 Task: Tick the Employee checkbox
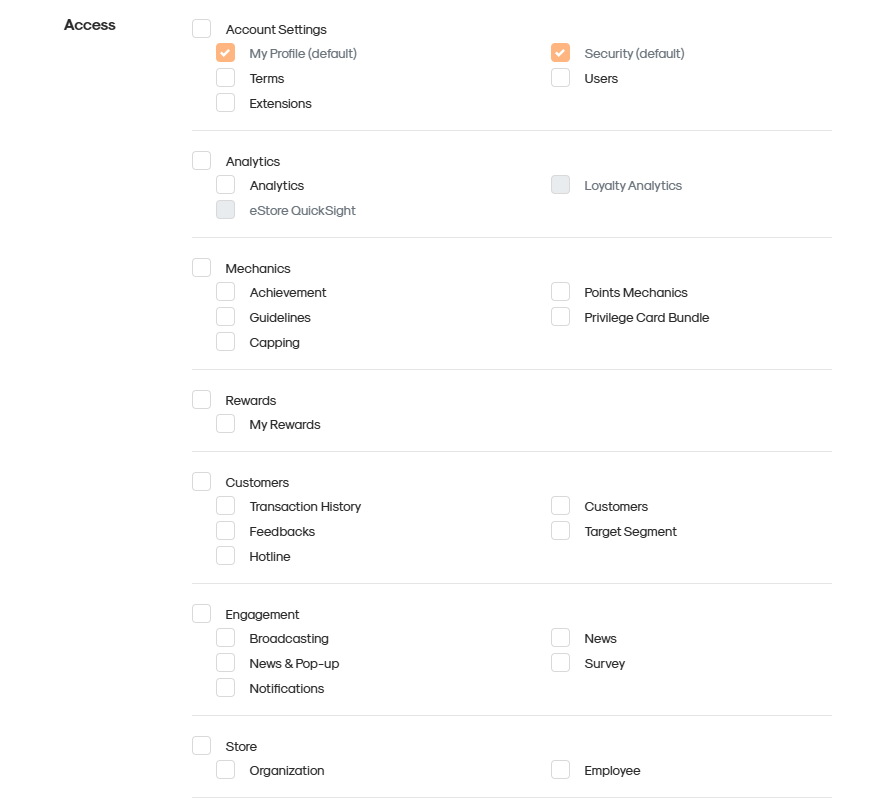coord(561,770)
